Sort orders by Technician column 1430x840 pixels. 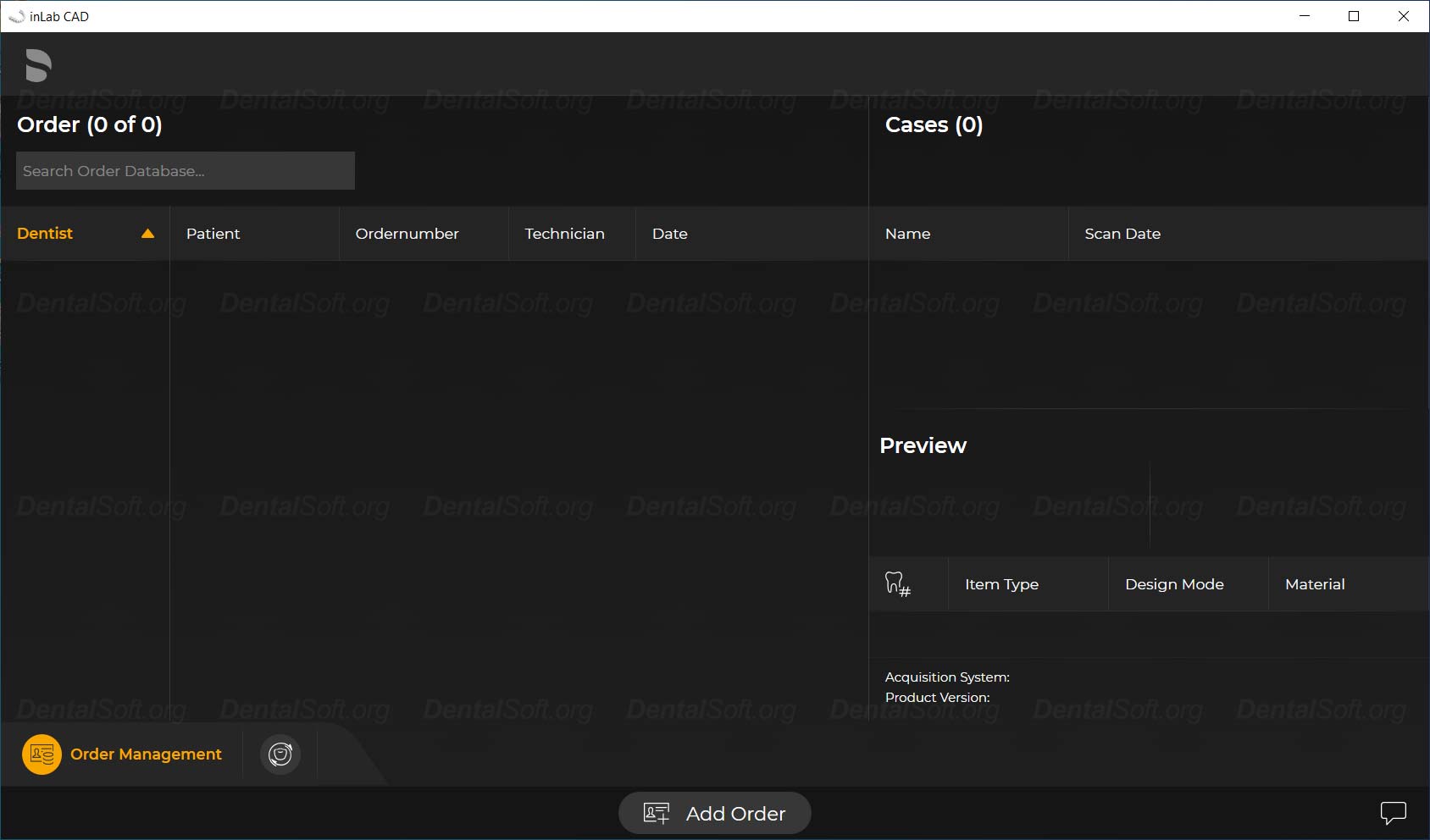tap(564, 234)
